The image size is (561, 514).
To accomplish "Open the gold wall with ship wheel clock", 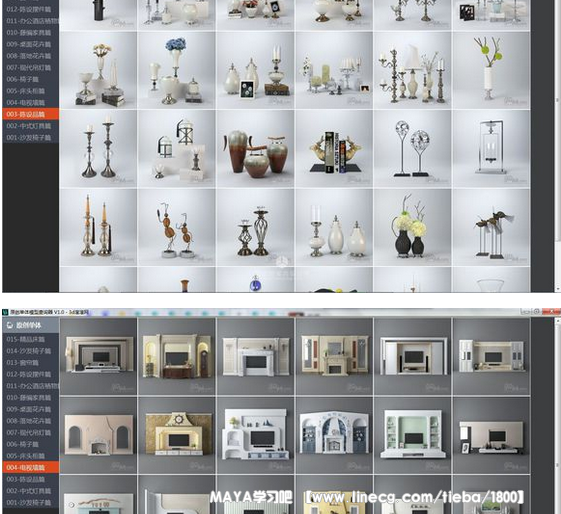I will [x=176, y=435].
